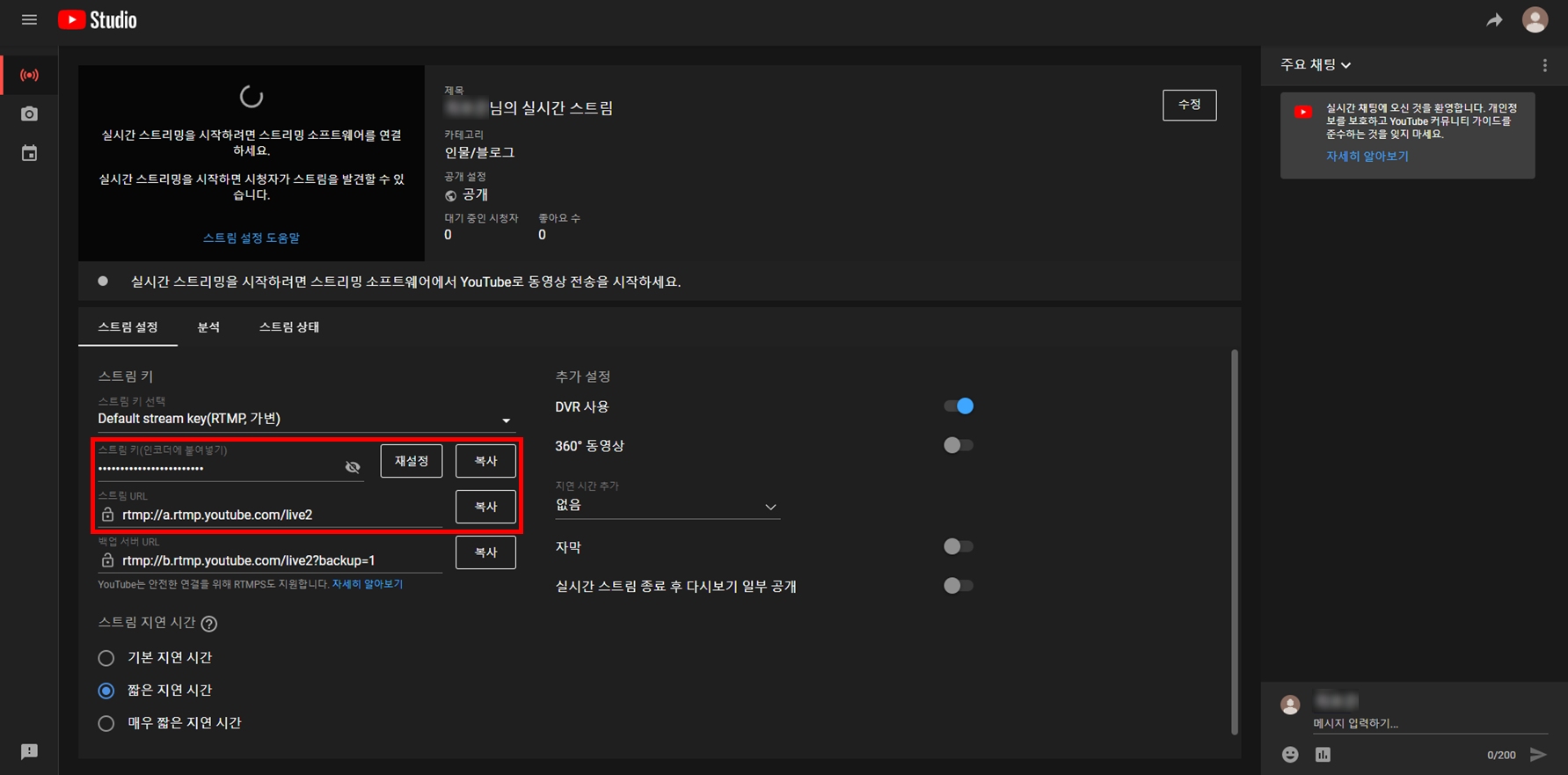This screenshot has width=1568, height=775.
Task: Switch to the 스트림 설정 tab
Action: 128,327
